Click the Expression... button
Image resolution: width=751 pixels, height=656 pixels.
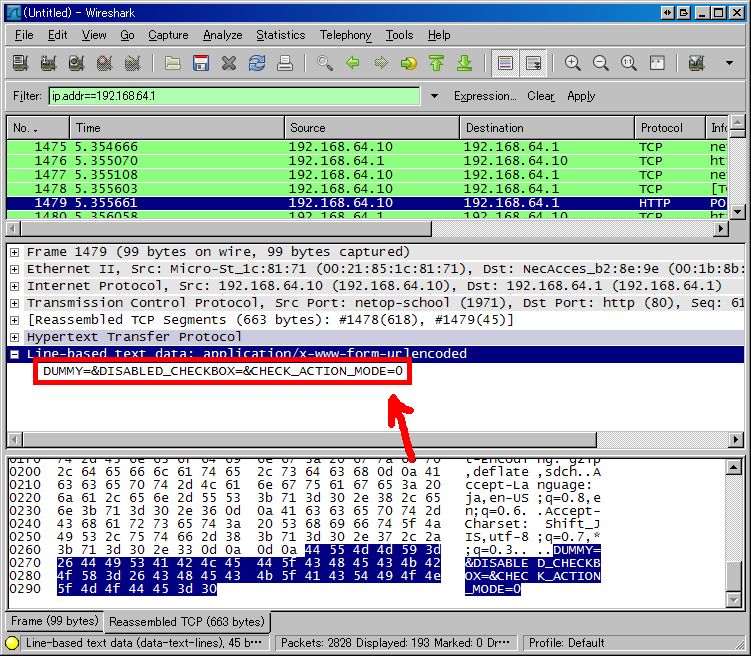[x=485, y=96]
